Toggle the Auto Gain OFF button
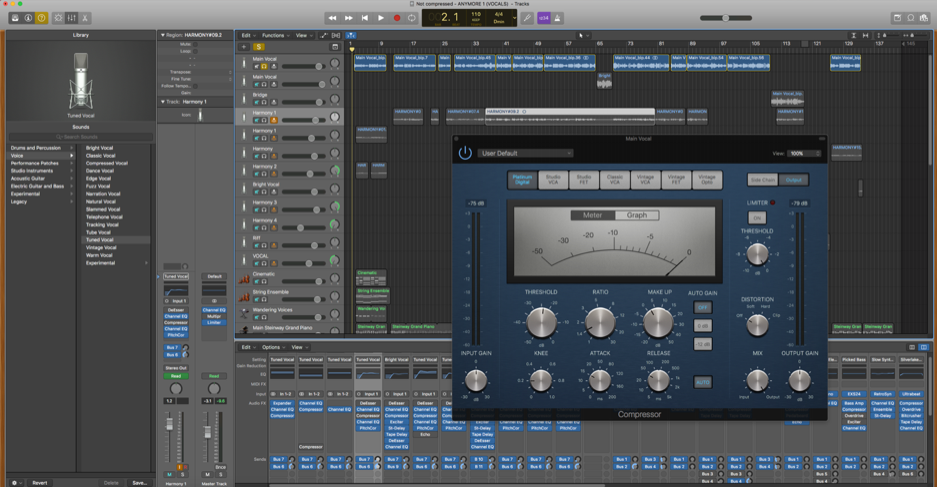 703,308
